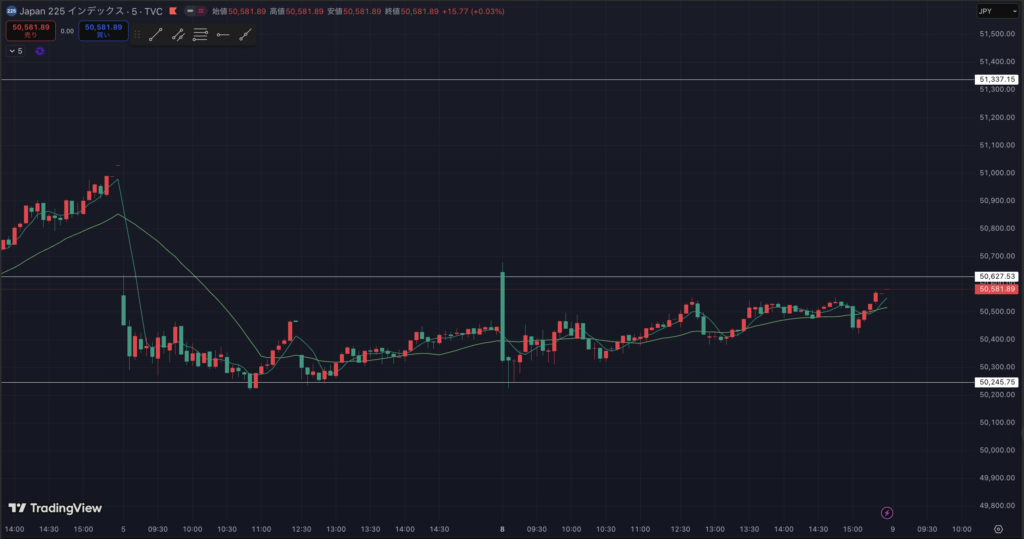Screen dimensions: 1024x539
Task: Collapse the indicator legend showing 5
Action: click(x=16, y=50)
